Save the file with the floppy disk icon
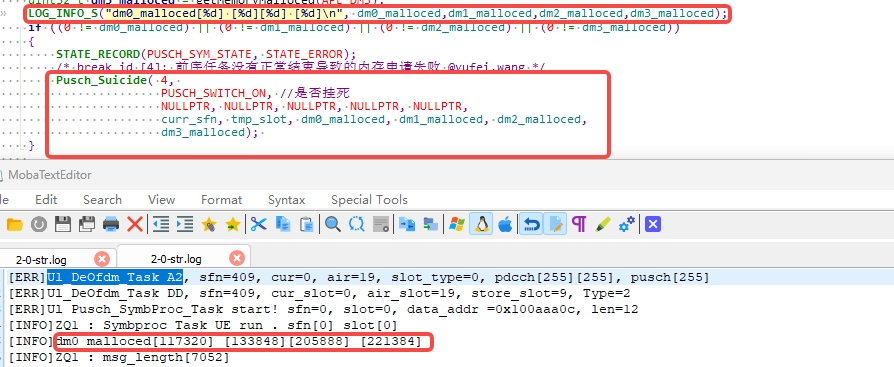 (x=63, y=225)
